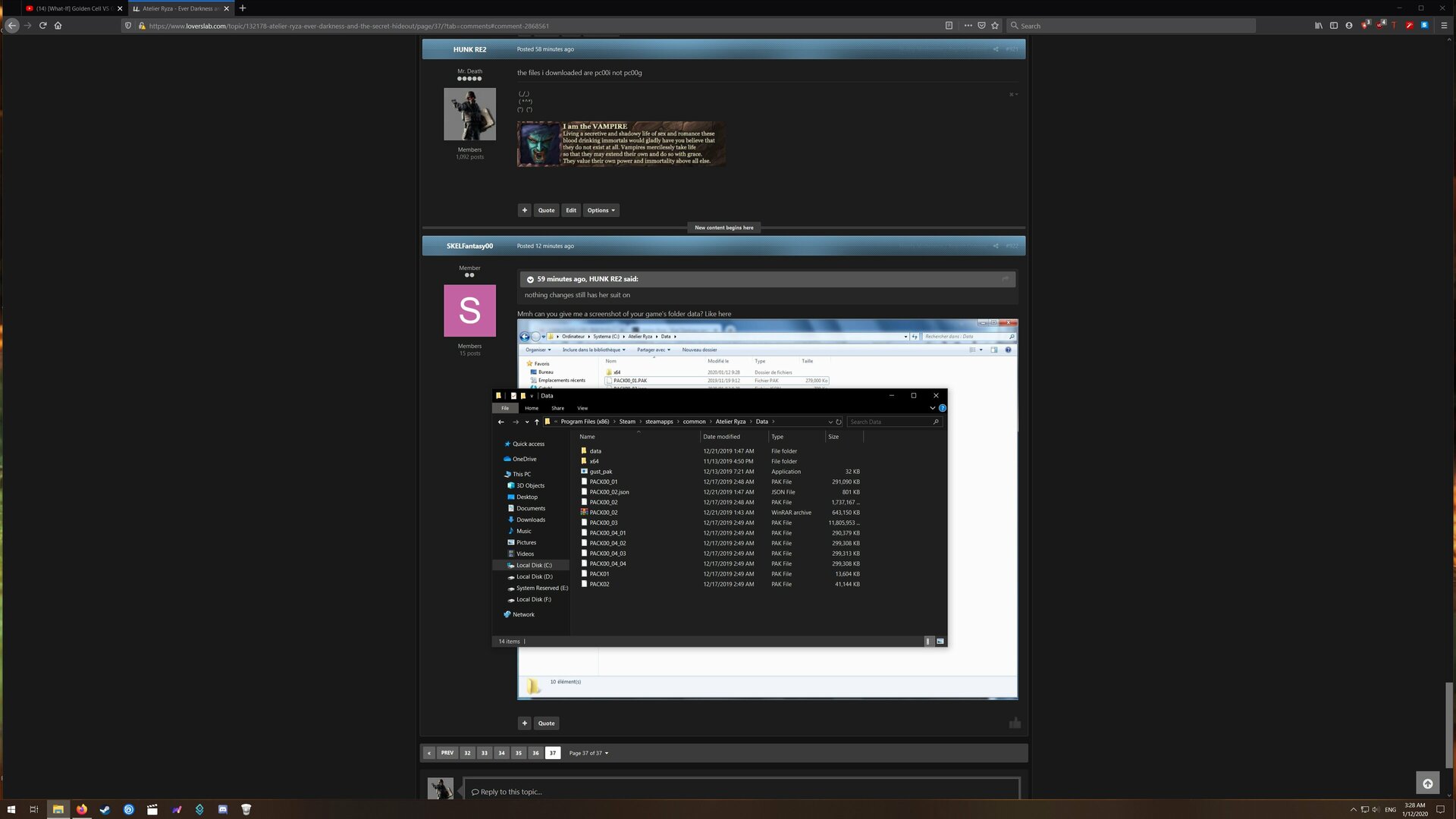The width and height of the screenshot is (1456, 819).
Task: Share SKELFantasy00's post via share icon
Action: click(x=996, y=246)
